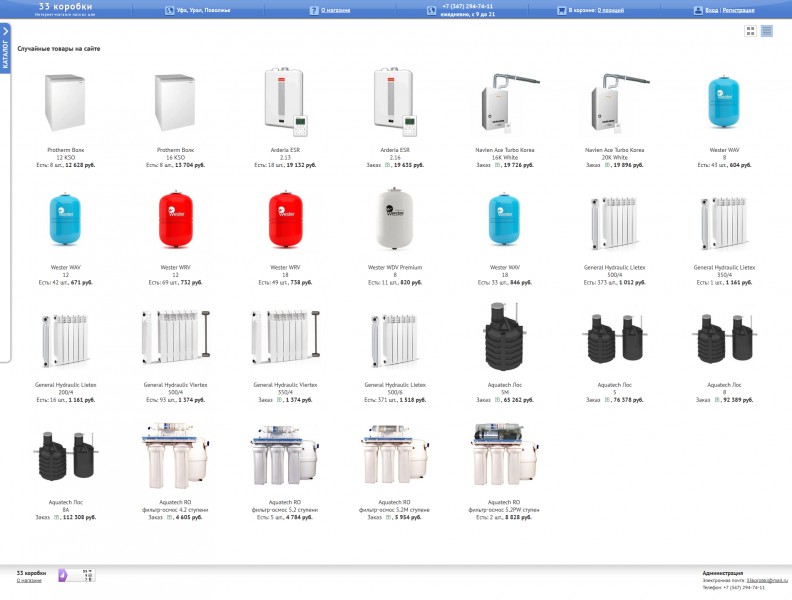
Task: Click 'General Hydraulic Viertex' 350/4 product name
Action: coord(285,385)
